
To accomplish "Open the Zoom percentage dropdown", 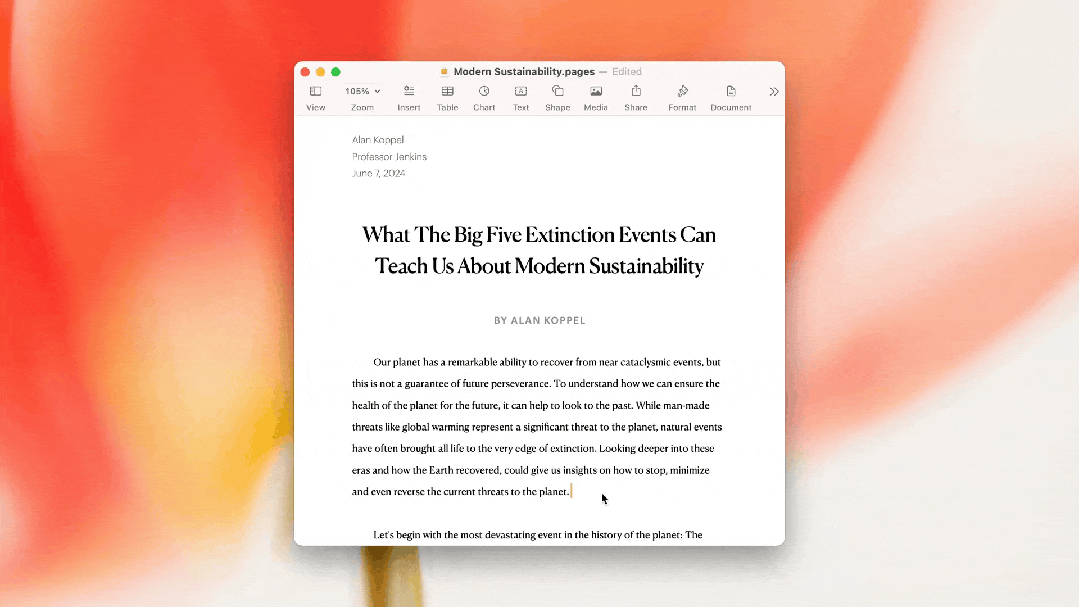I will click(362, 92).
